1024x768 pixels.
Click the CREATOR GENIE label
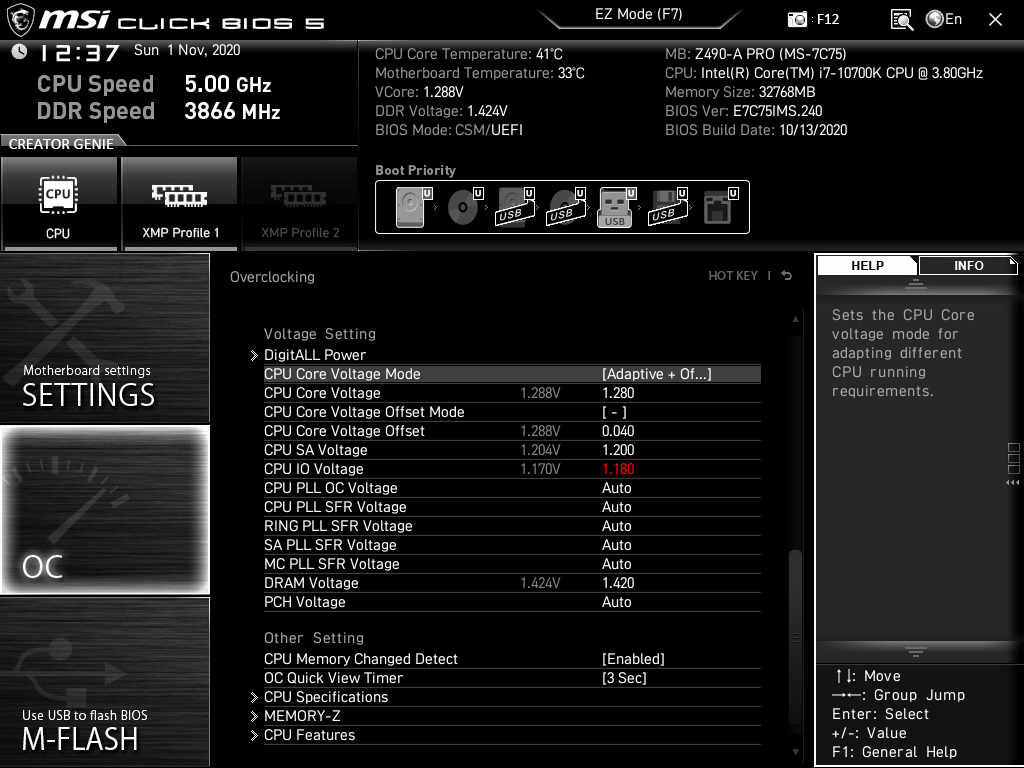[61, 144]
